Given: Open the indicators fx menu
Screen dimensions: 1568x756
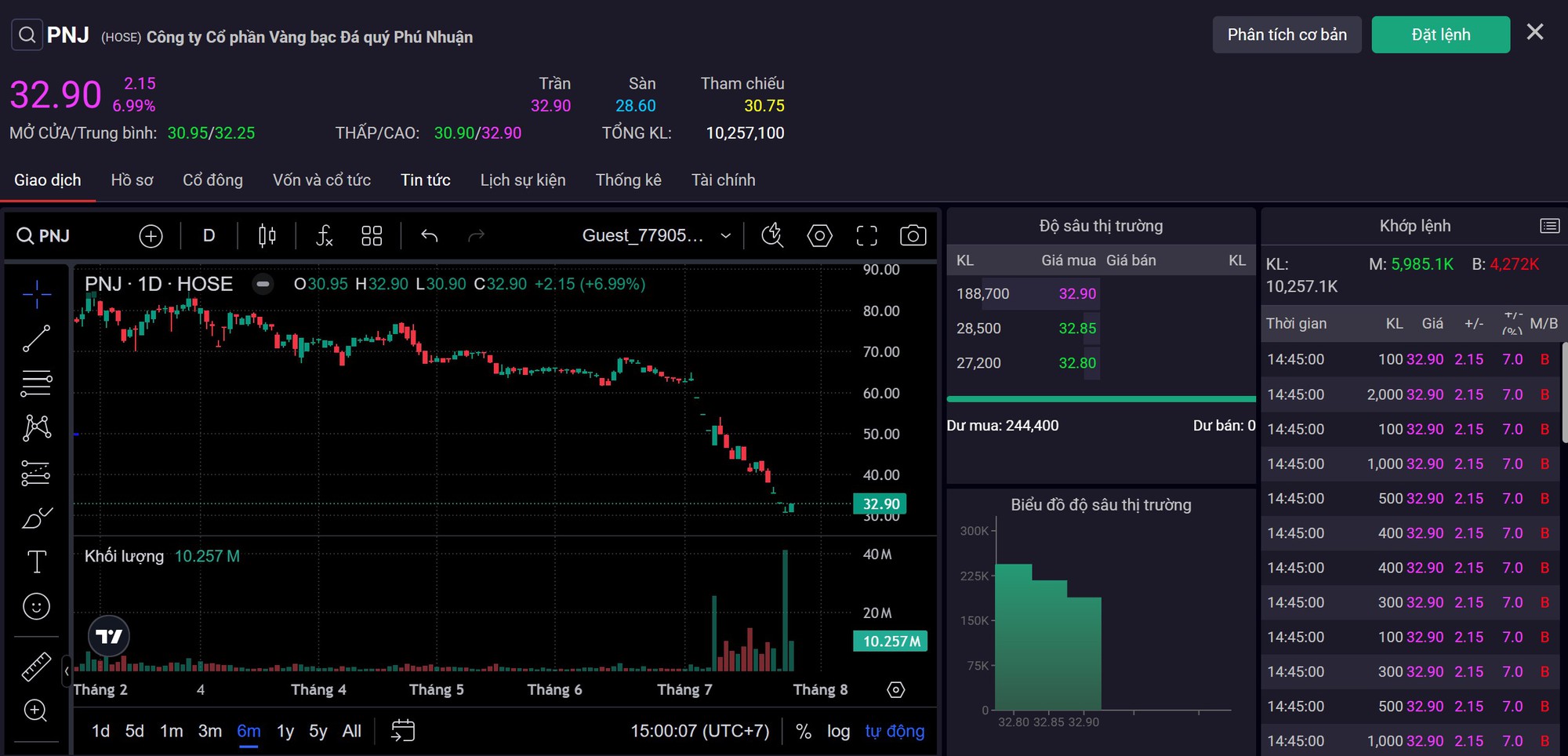Looking at the screenshot, I should pos(324,235).
